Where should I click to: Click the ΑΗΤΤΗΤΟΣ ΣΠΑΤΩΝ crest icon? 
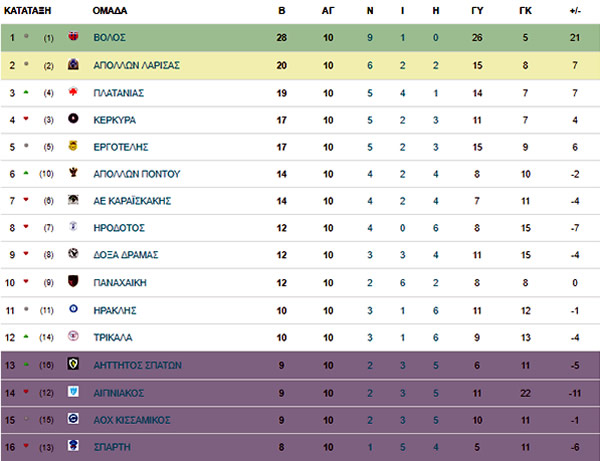click(73, 363)
